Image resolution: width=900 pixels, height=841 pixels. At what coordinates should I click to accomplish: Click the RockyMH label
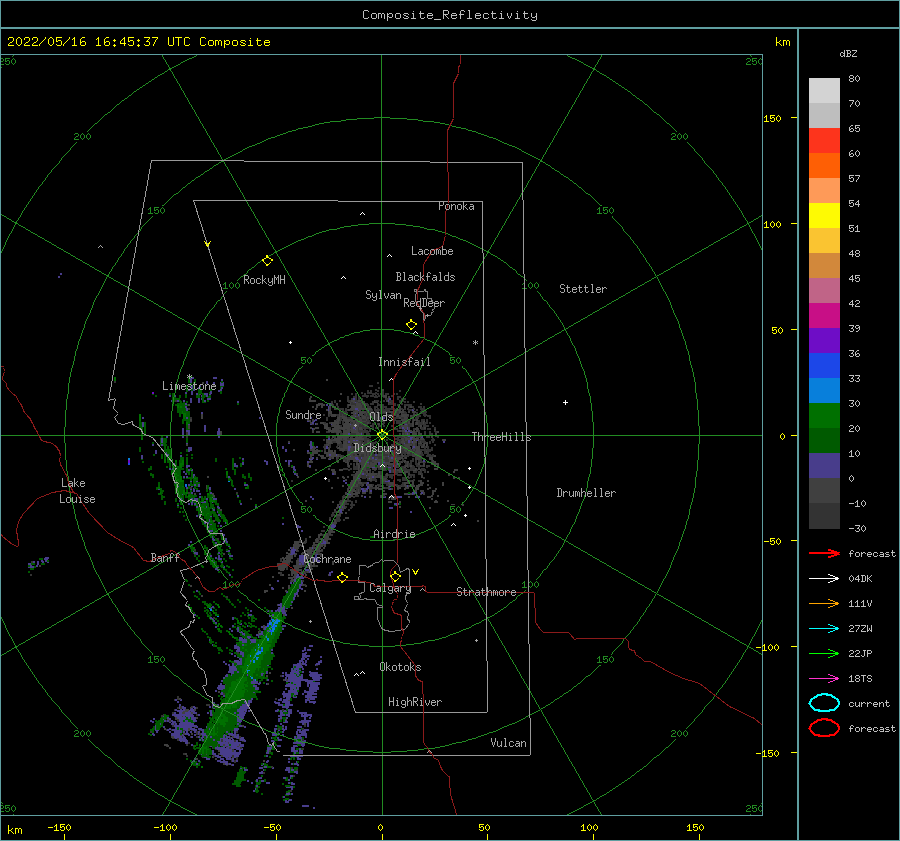coord(264,280)
